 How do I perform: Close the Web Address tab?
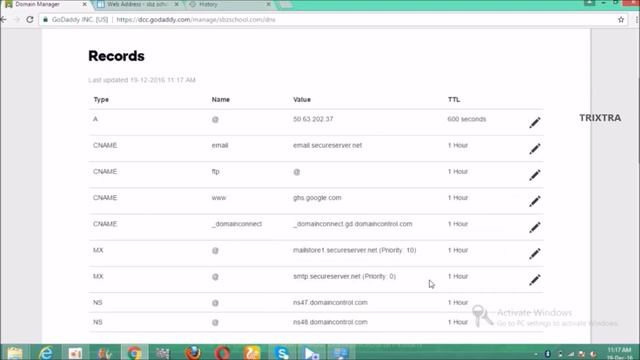click(176, 4)
